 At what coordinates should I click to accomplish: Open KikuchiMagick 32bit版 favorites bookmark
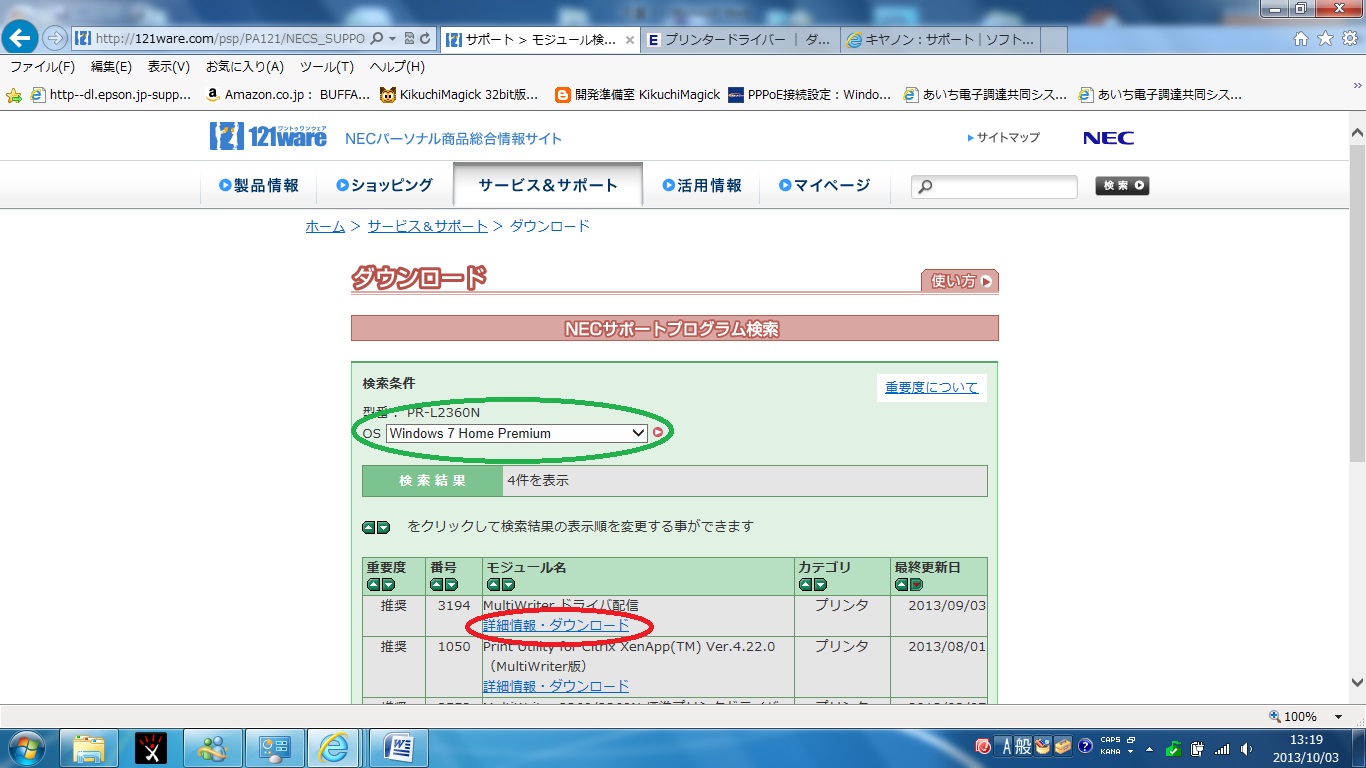coord(459,95)
